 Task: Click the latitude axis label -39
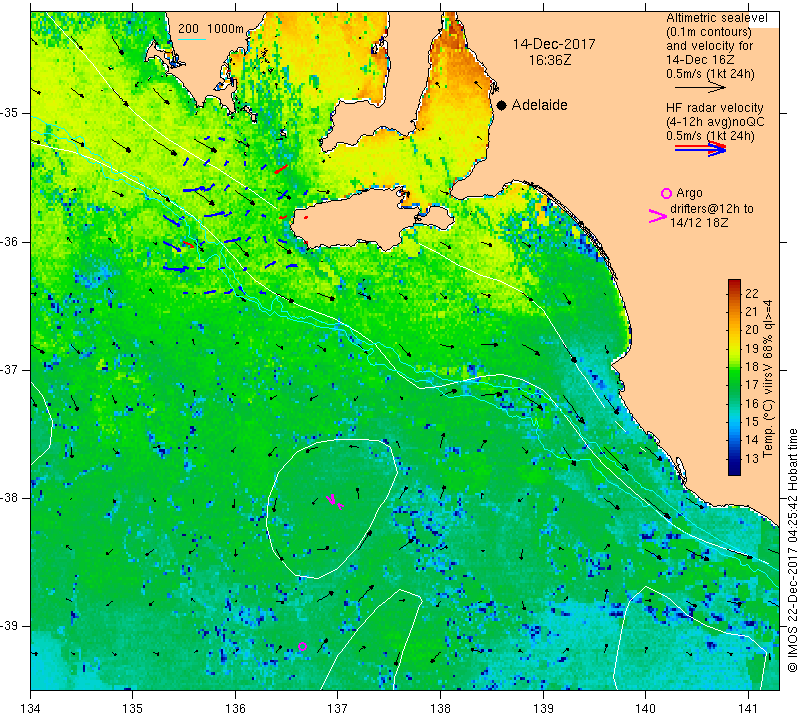[x=11, y=626]
